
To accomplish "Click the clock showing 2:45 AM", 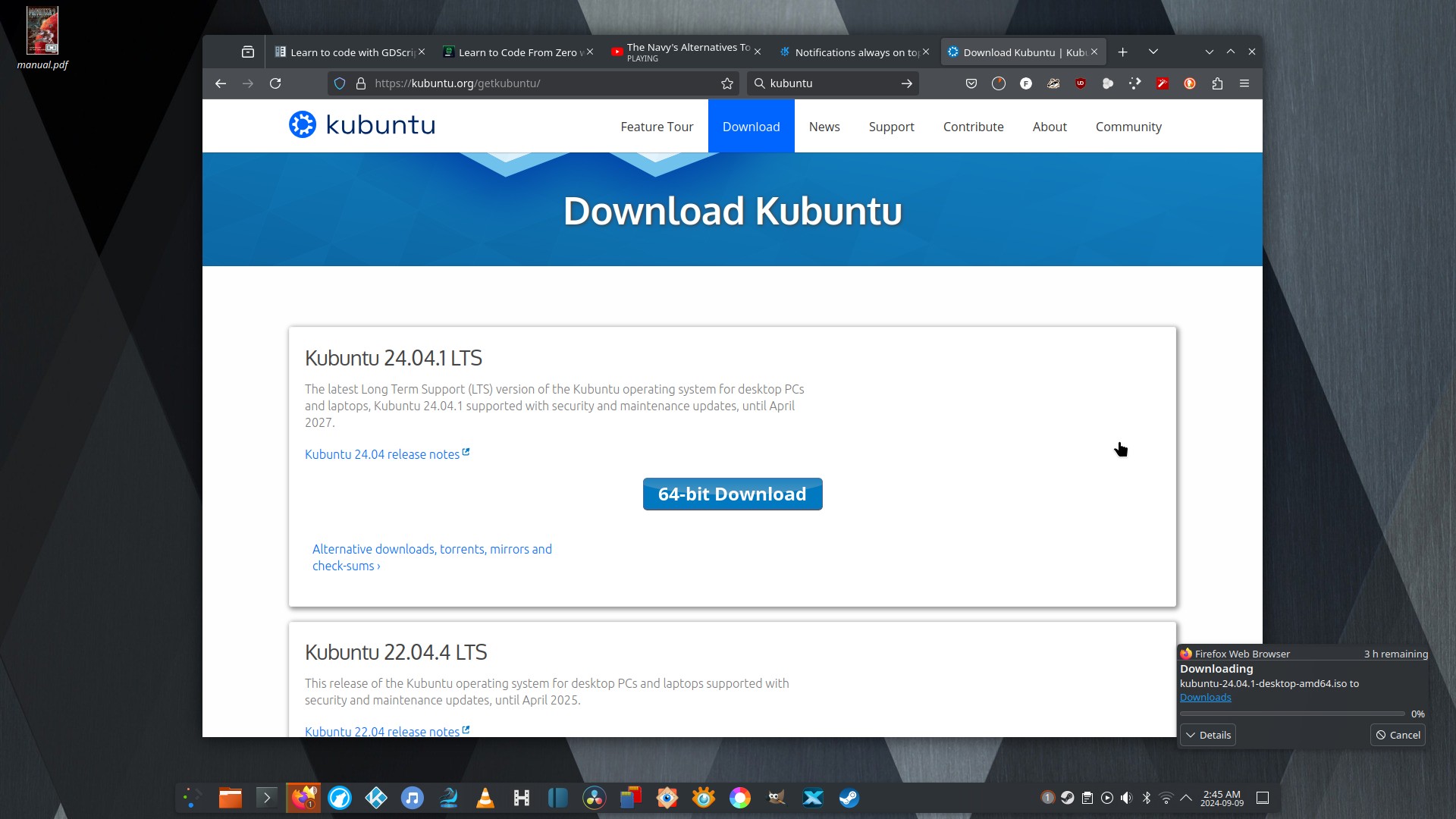I will 1222,798.
